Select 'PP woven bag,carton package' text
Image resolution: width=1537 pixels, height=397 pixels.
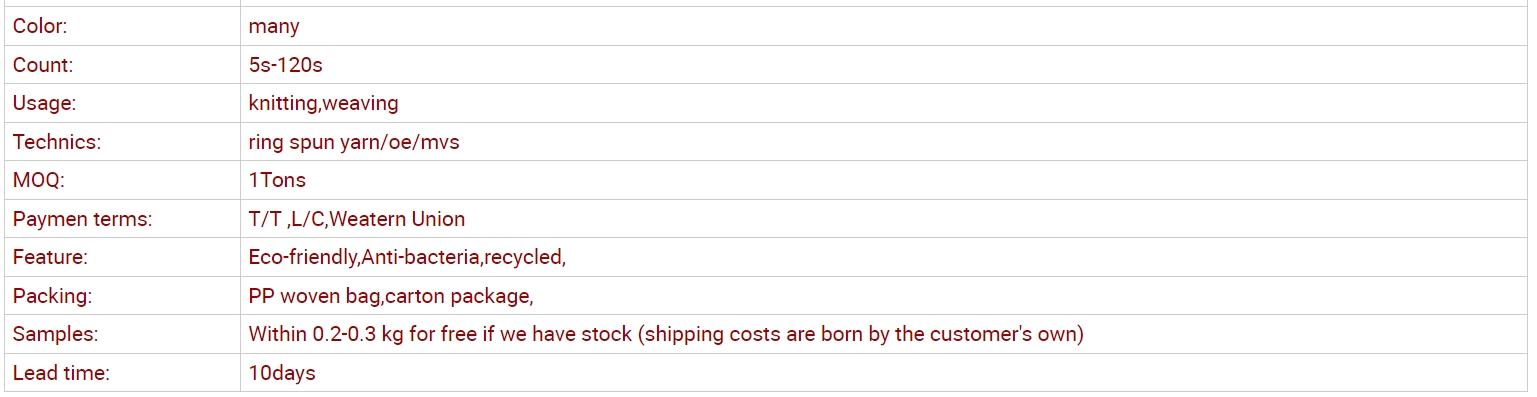pos(391,296)
